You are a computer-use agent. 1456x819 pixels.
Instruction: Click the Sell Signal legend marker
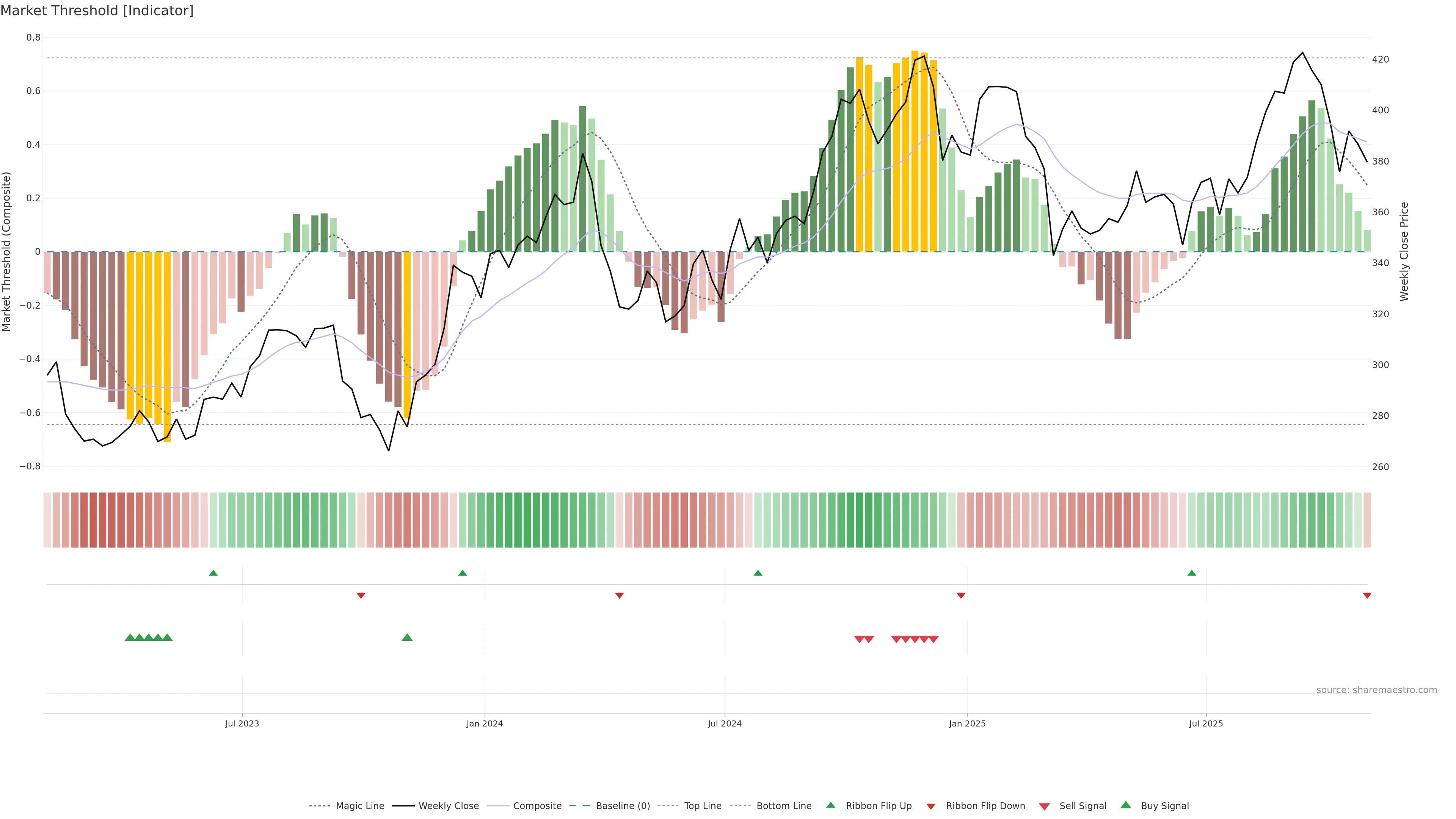tap(1044, 806)
